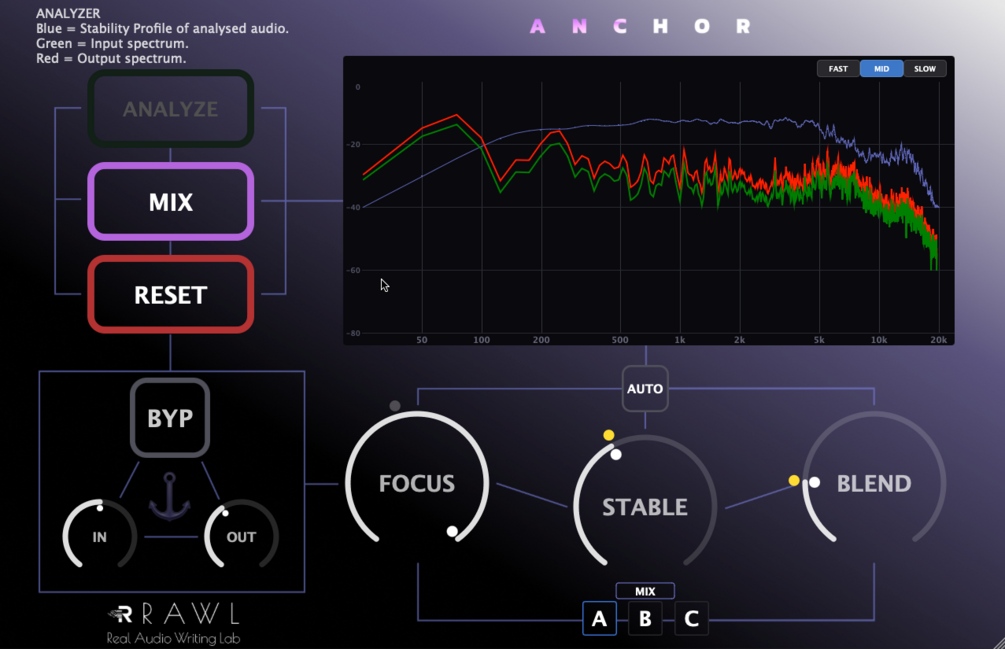Select the MID analyzer speed
Viewport: 1005px width, 649px height.
[x=881, y=69]
